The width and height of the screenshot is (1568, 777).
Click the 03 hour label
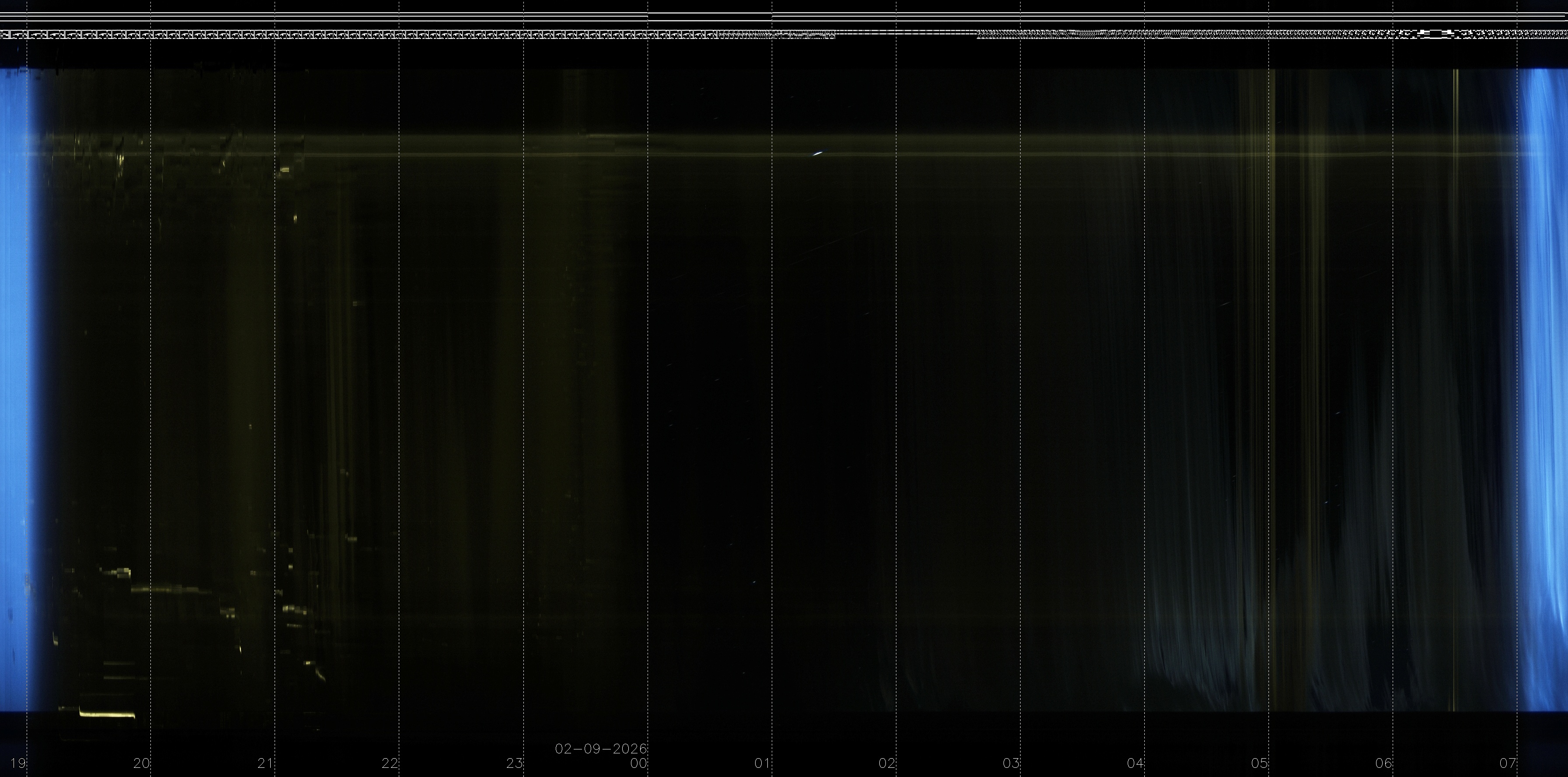click(1011, 763)
